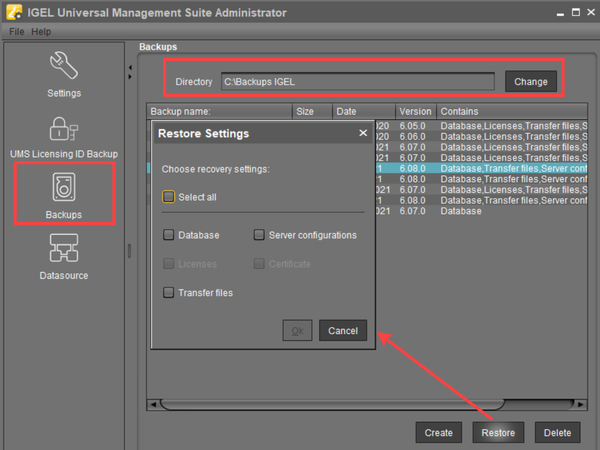Select the Backups sidebar icon

(64, 194)
